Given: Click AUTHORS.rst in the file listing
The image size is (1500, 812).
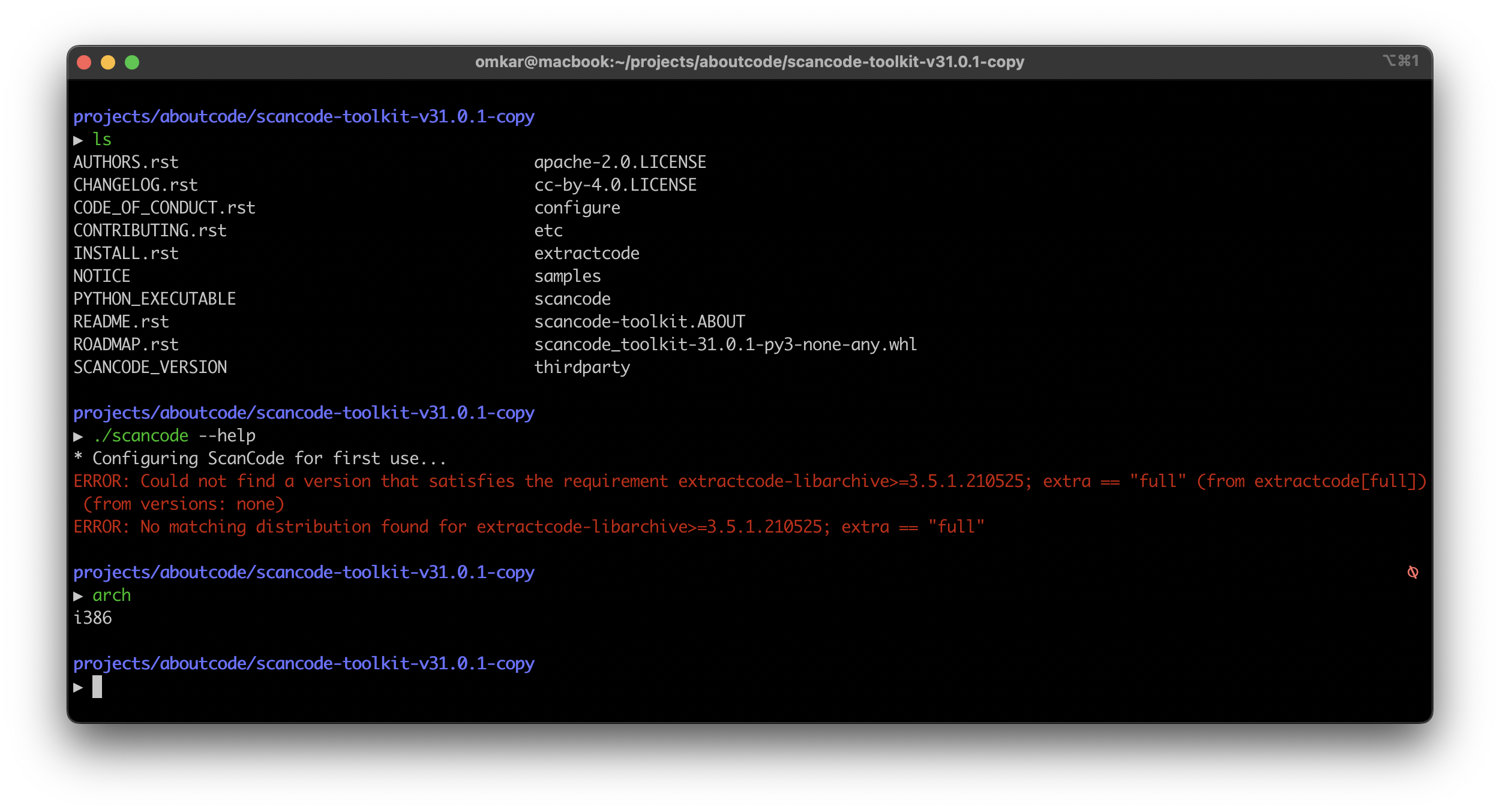Looking at the screenshot, I should [126, 163].
